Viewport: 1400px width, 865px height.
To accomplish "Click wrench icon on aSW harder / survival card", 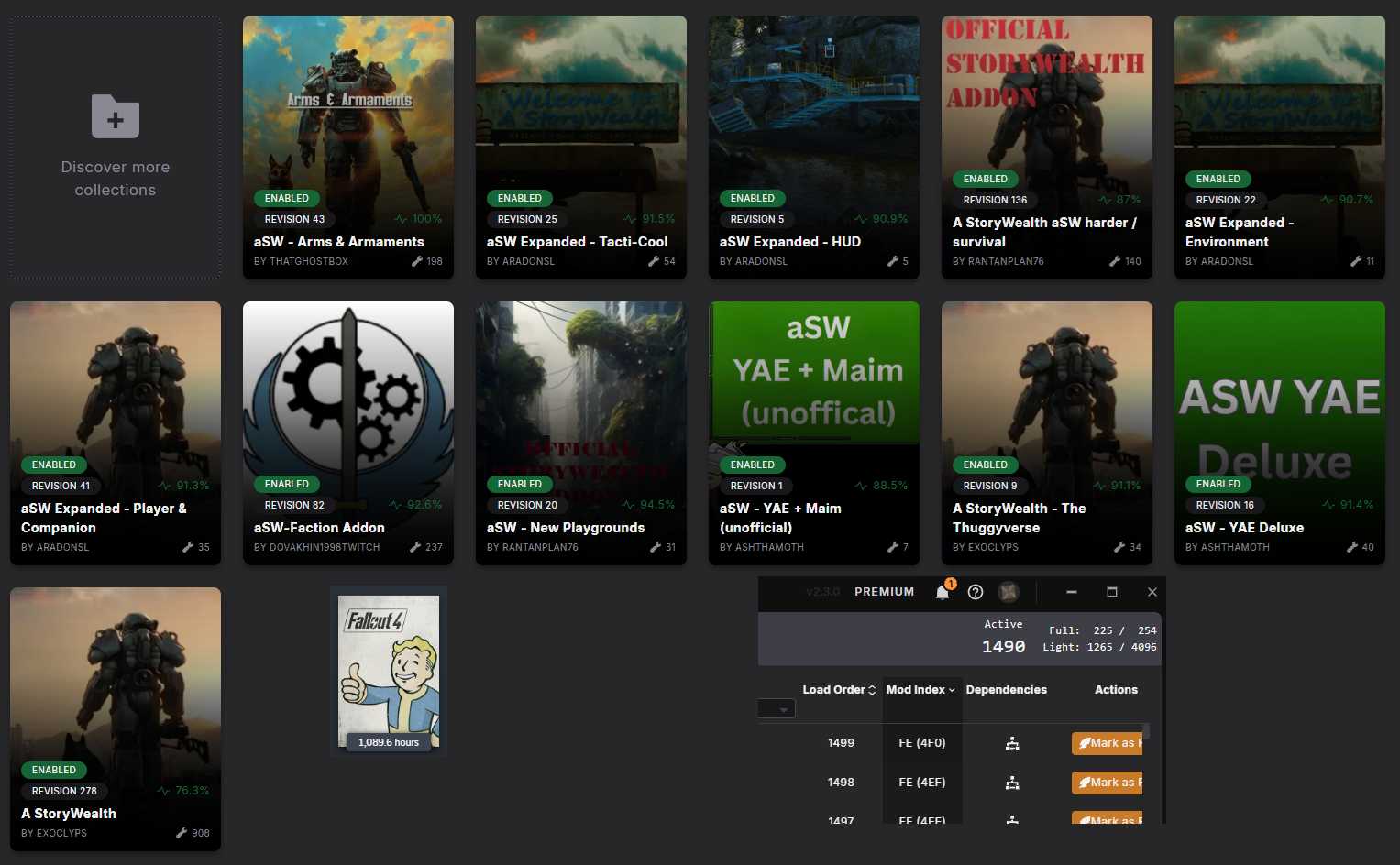I will (1115, 261).
